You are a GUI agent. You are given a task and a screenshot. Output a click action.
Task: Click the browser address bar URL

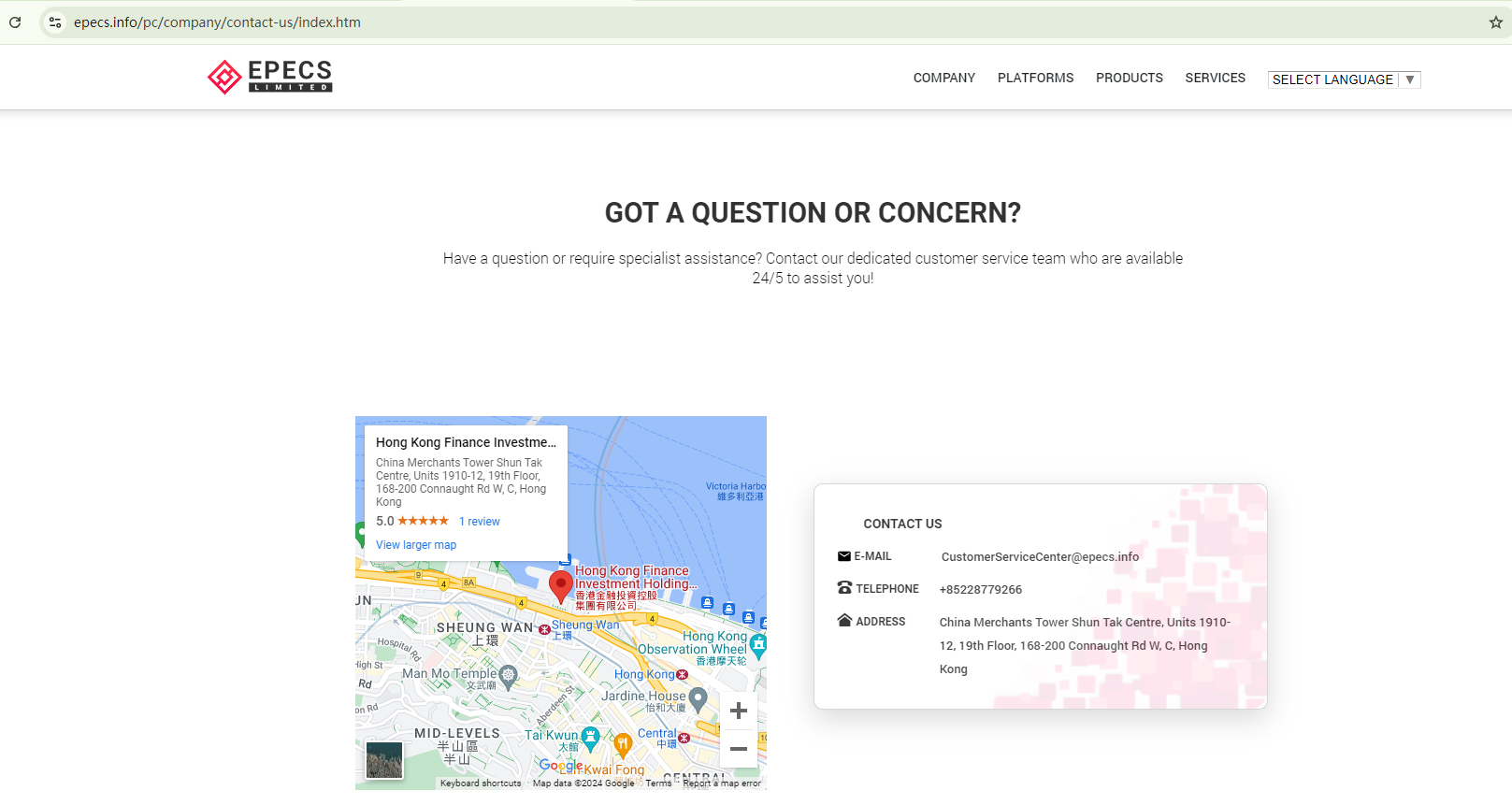click(x=217, y=22)
